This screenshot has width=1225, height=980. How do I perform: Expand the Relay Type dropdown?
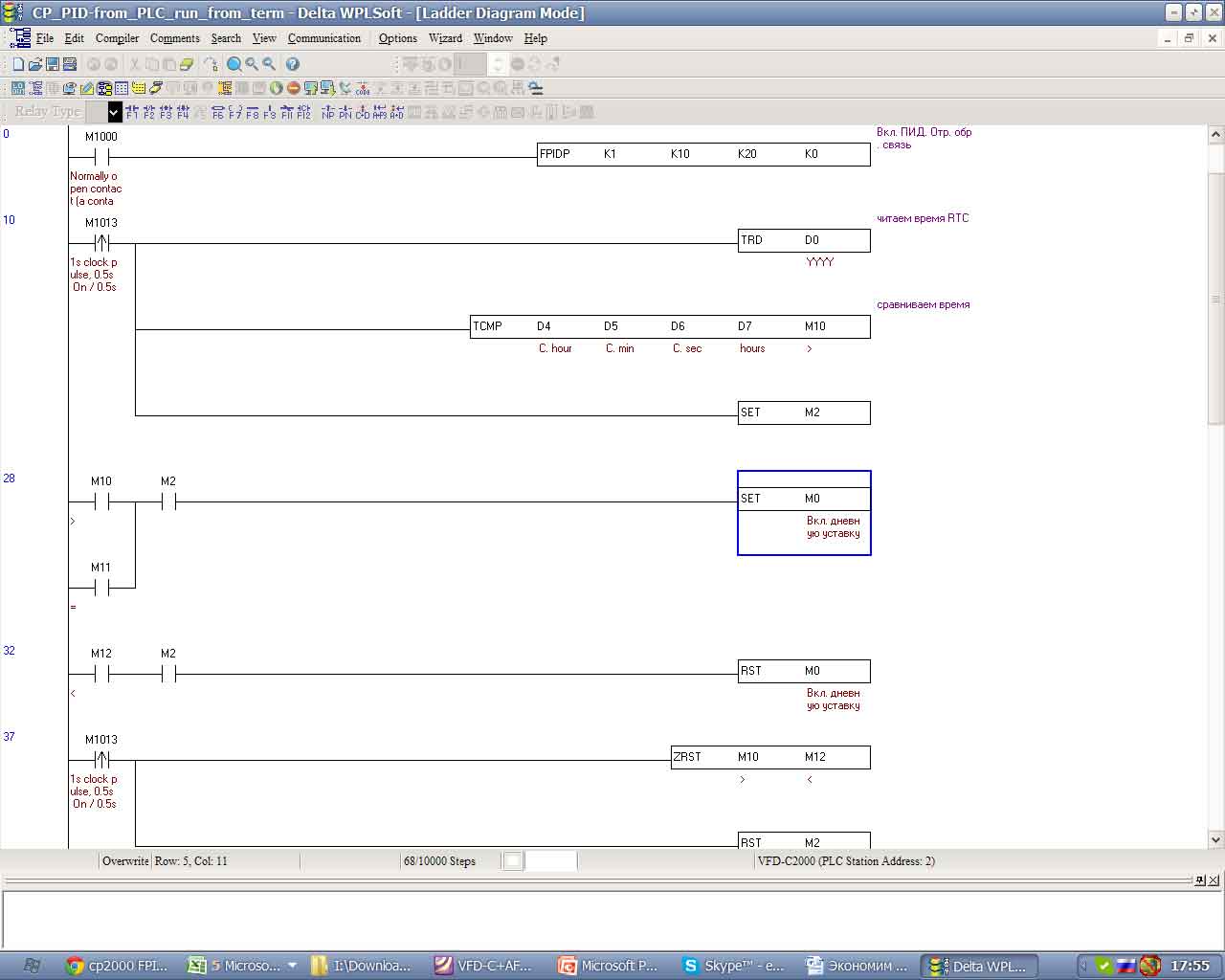coord(115,112)
